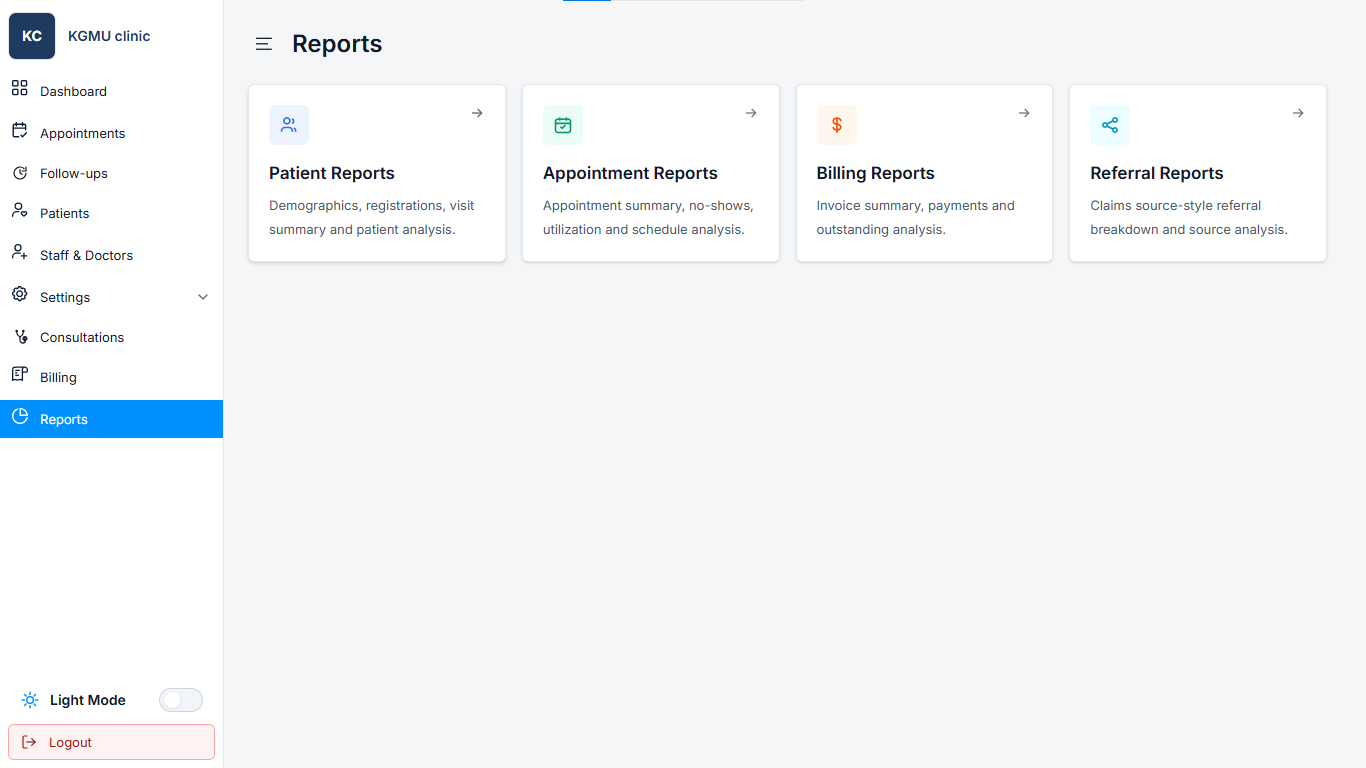Click the Patient Reports people icon
This screenshot has height=768, width=1366.
click(289, 125)
